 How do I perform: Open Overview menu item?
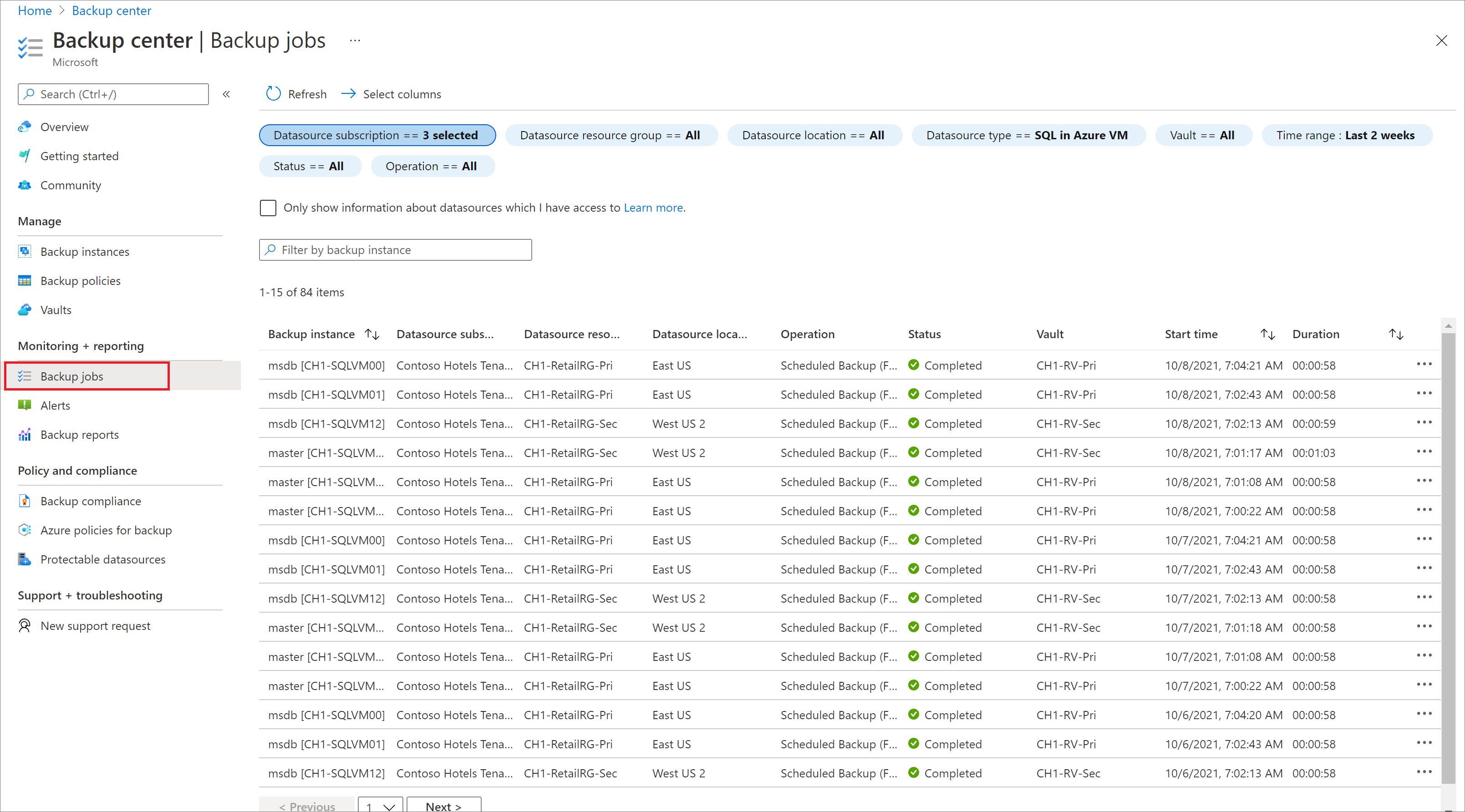coord(64,127)
